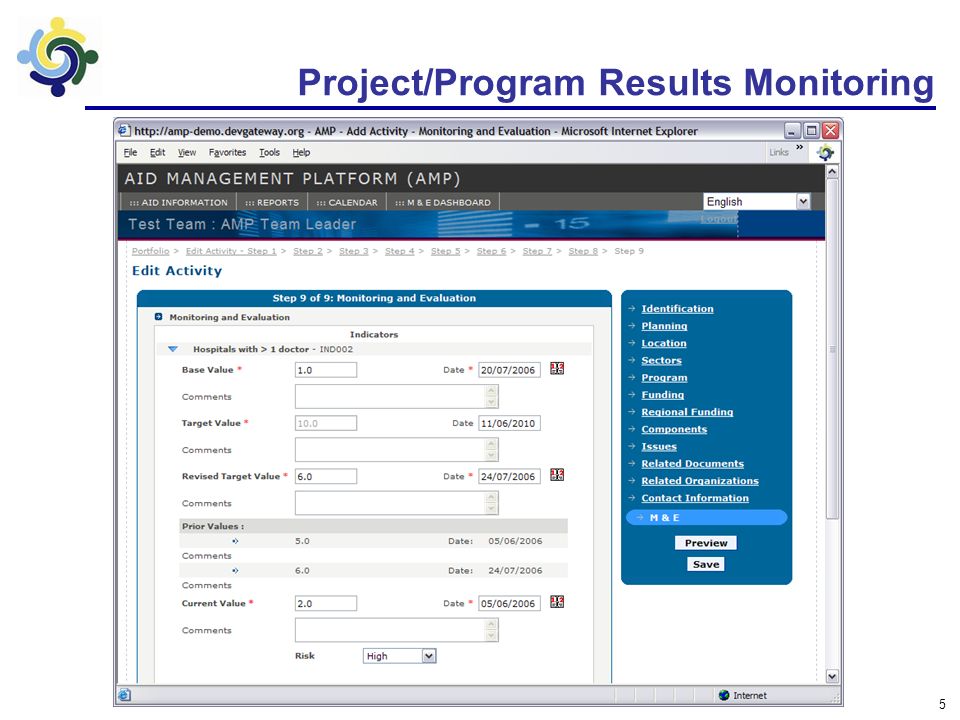Click the Edit Activity - Step 1 breadcrumb

coord(231,251)
